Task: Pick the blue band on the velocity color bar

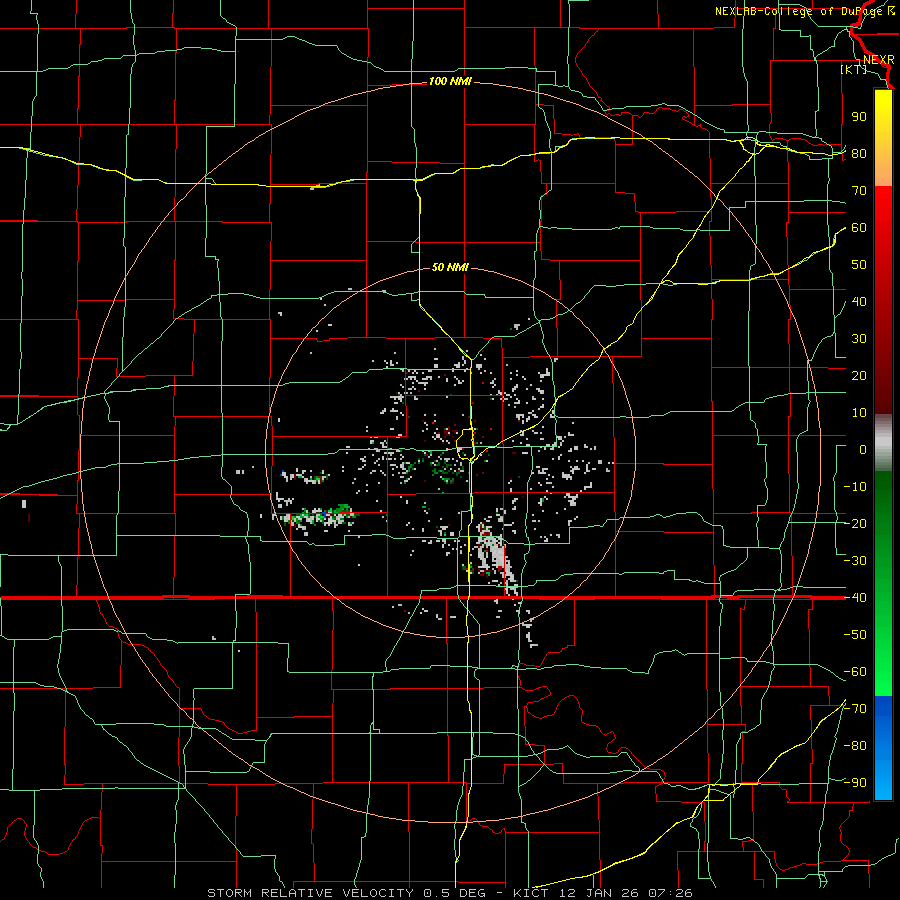Action: point(883,748)
